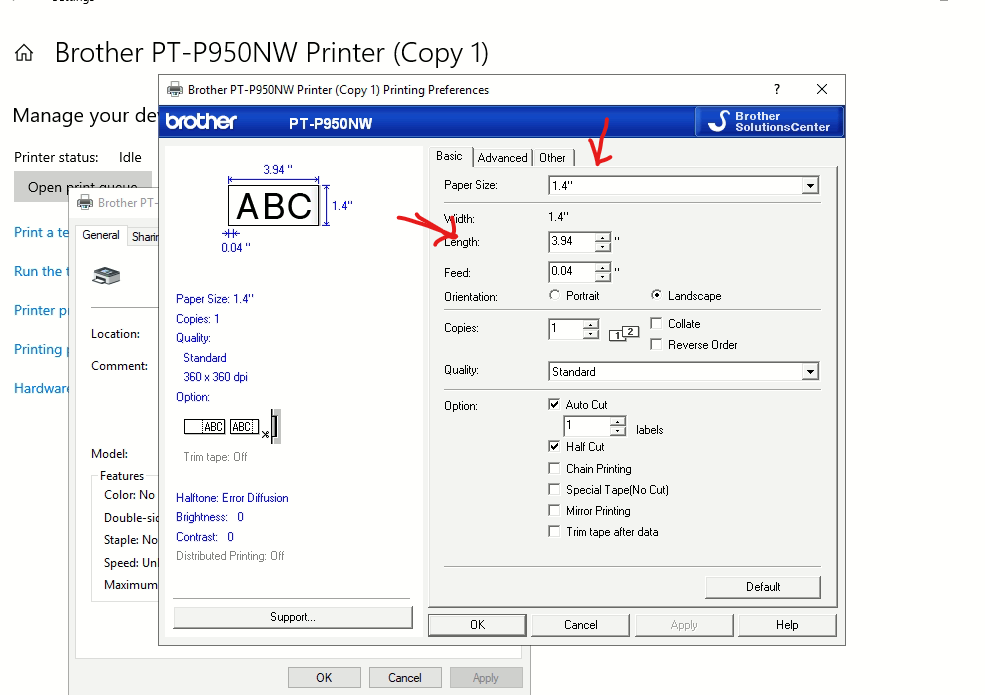Switch to the Basic tab
This screenshot has height=695, width=985.
[449, 156]
